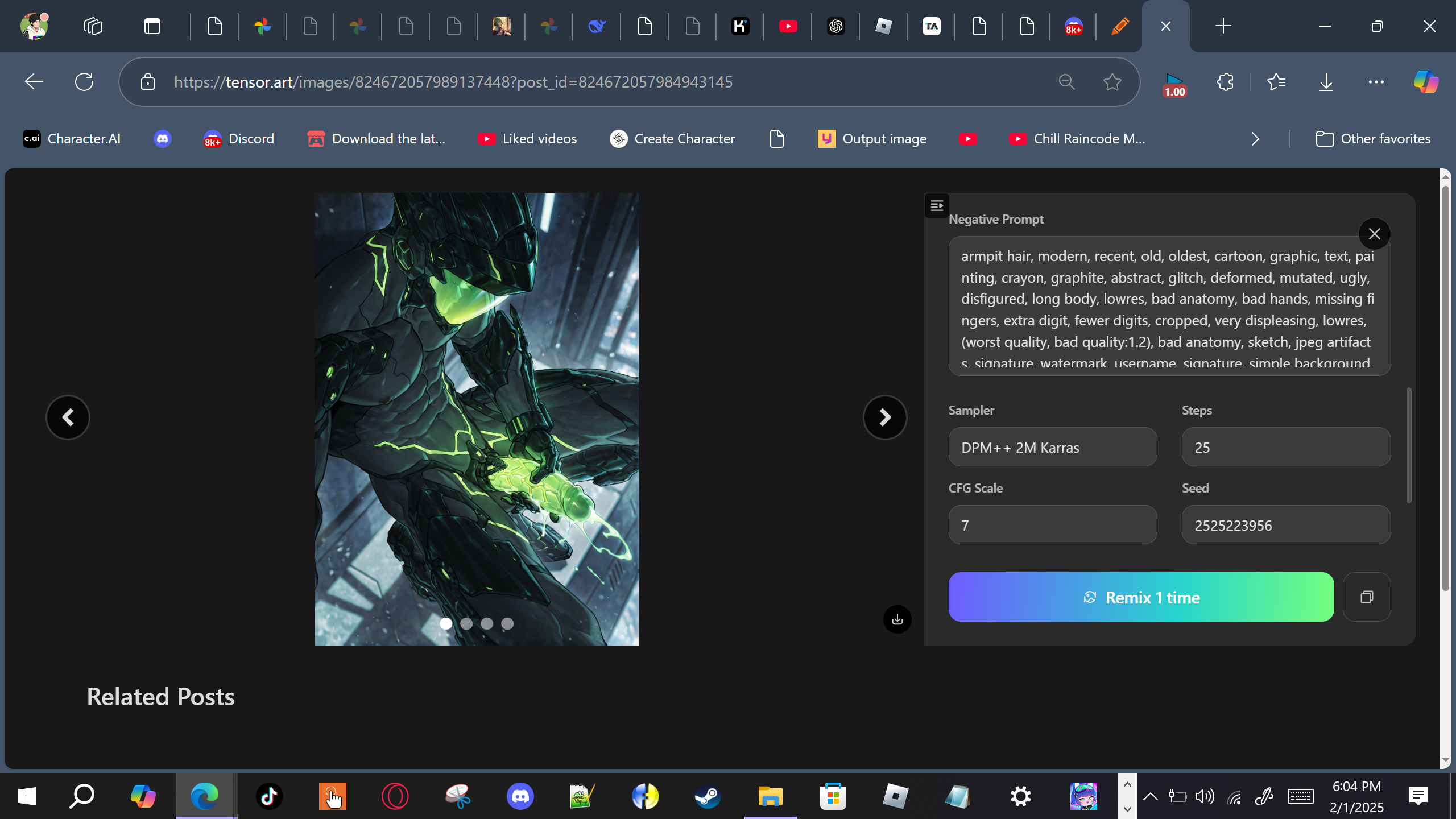
Task: Go to the next image
Action: pyautogui.click(x=884, y=417)
